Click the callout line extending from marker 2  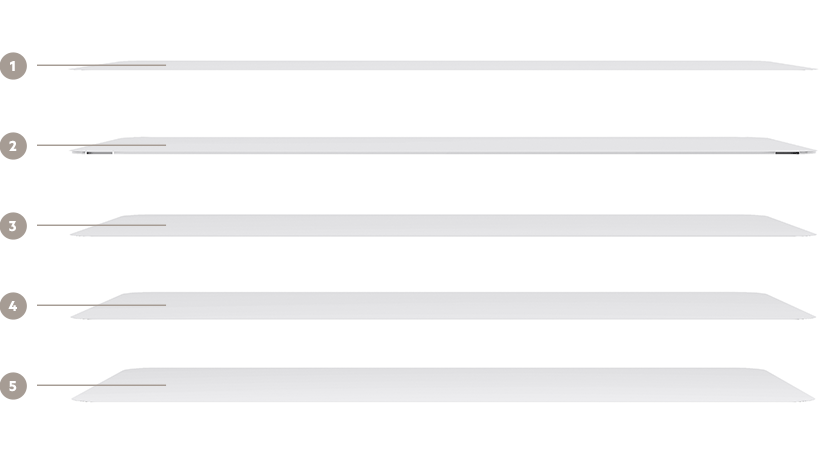click(x=101, y=145)
